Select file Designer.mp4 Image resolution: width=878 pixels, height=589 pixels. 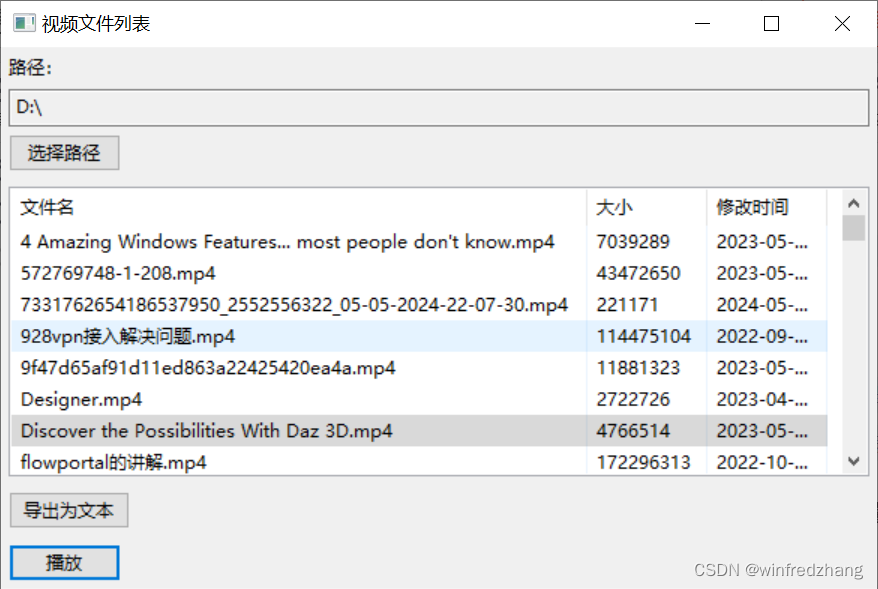tap(81, 399)
